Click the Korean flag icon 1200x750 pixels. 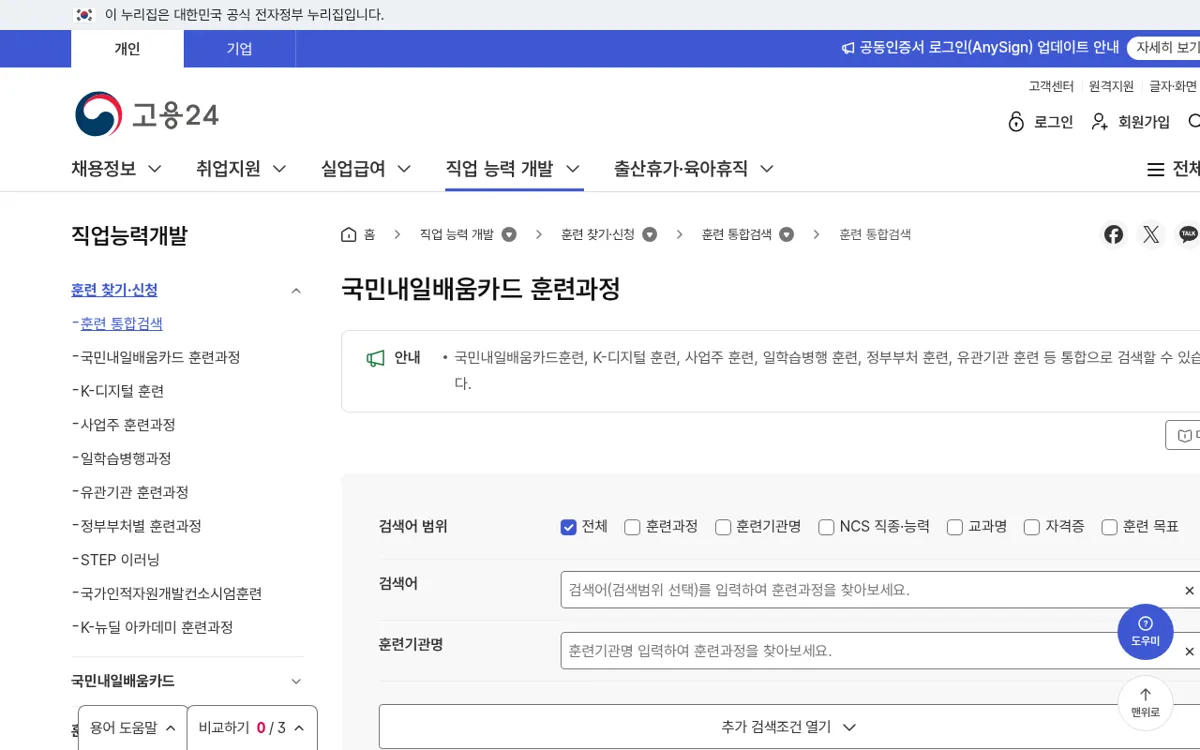84,15
